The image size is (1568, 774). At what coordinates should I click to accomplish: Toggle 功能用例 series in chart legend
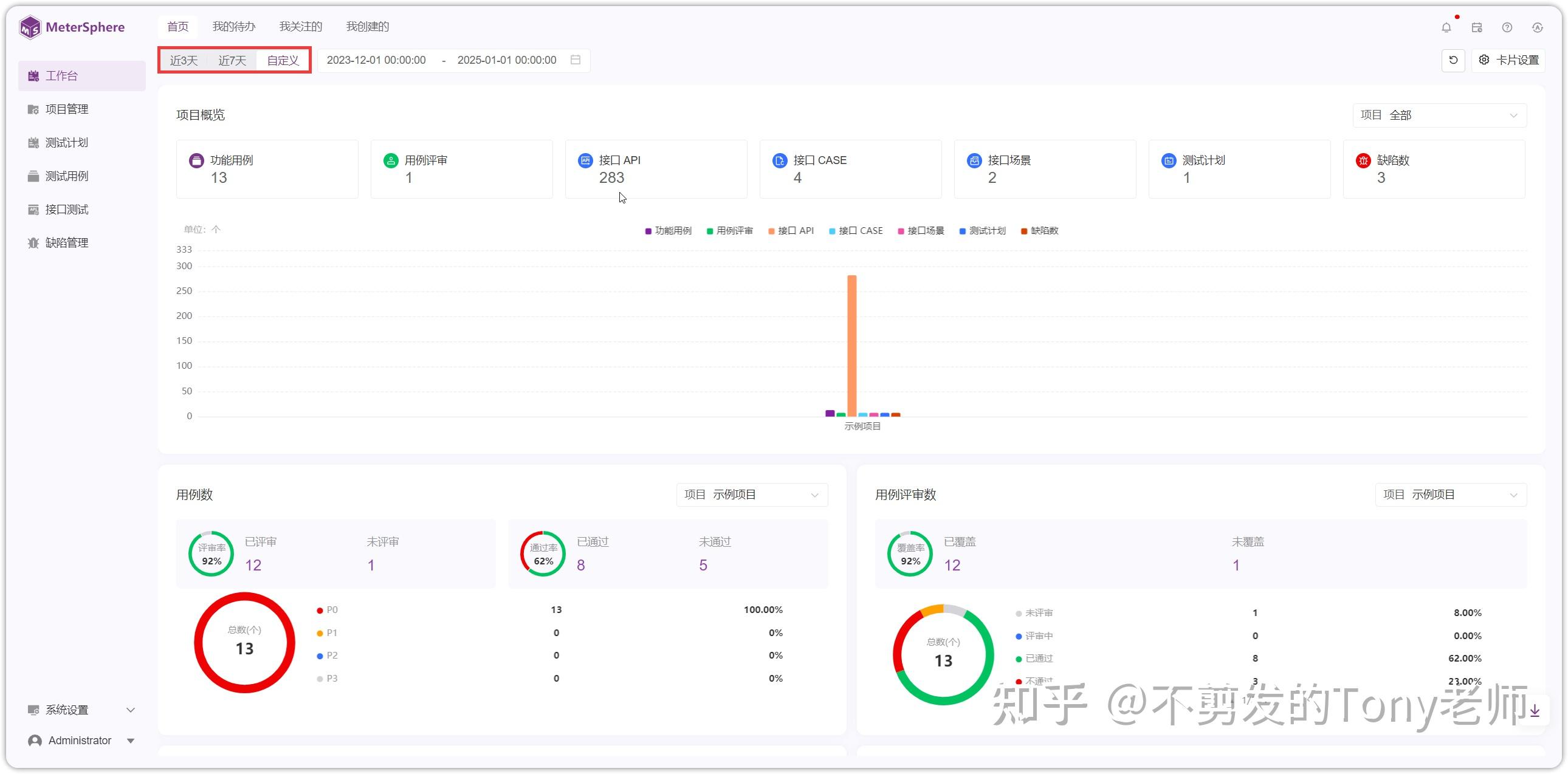[x=669, y=231]
